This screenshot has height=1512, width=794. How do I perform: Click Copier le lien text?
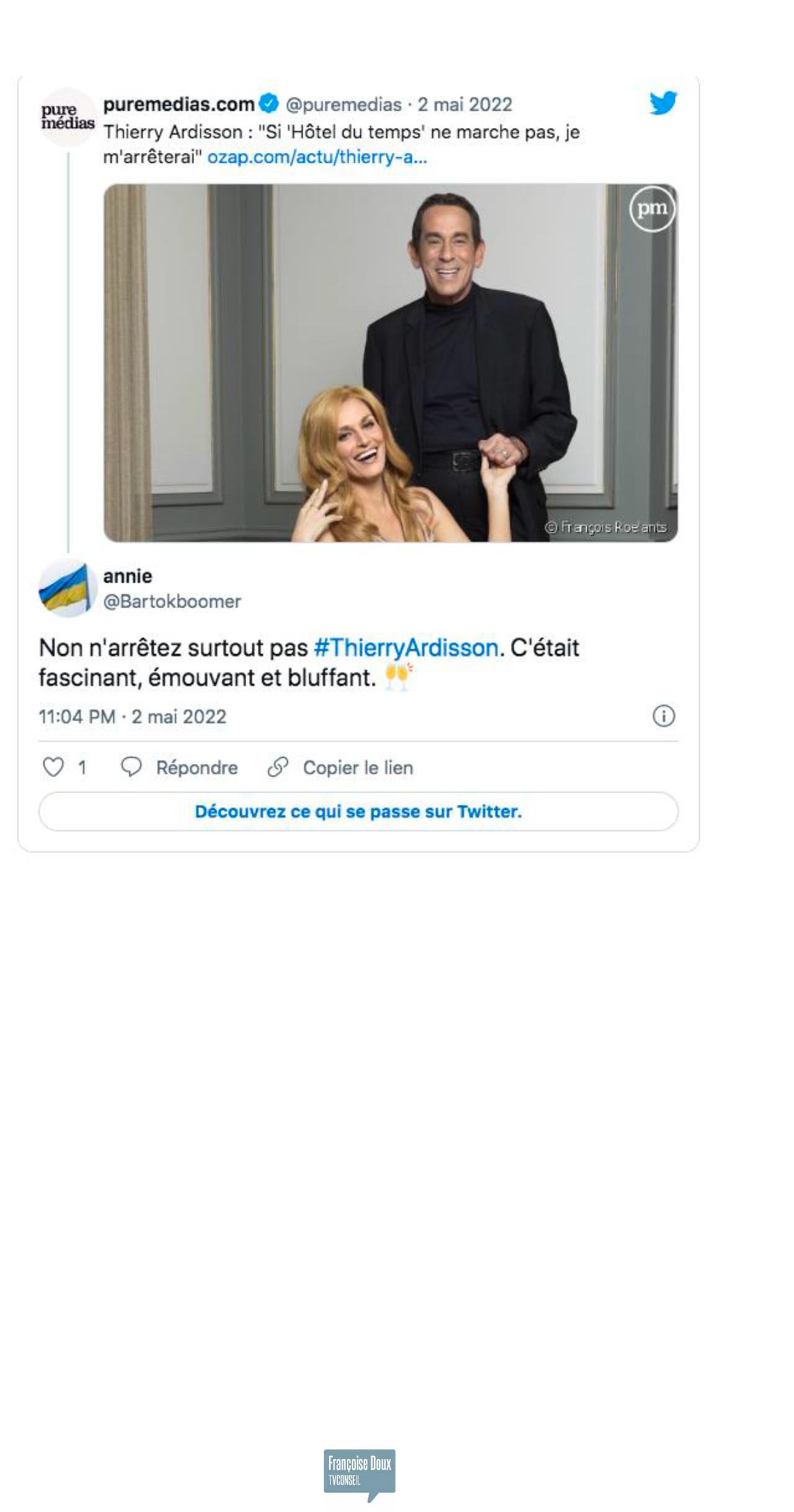[x=358, y=768]
